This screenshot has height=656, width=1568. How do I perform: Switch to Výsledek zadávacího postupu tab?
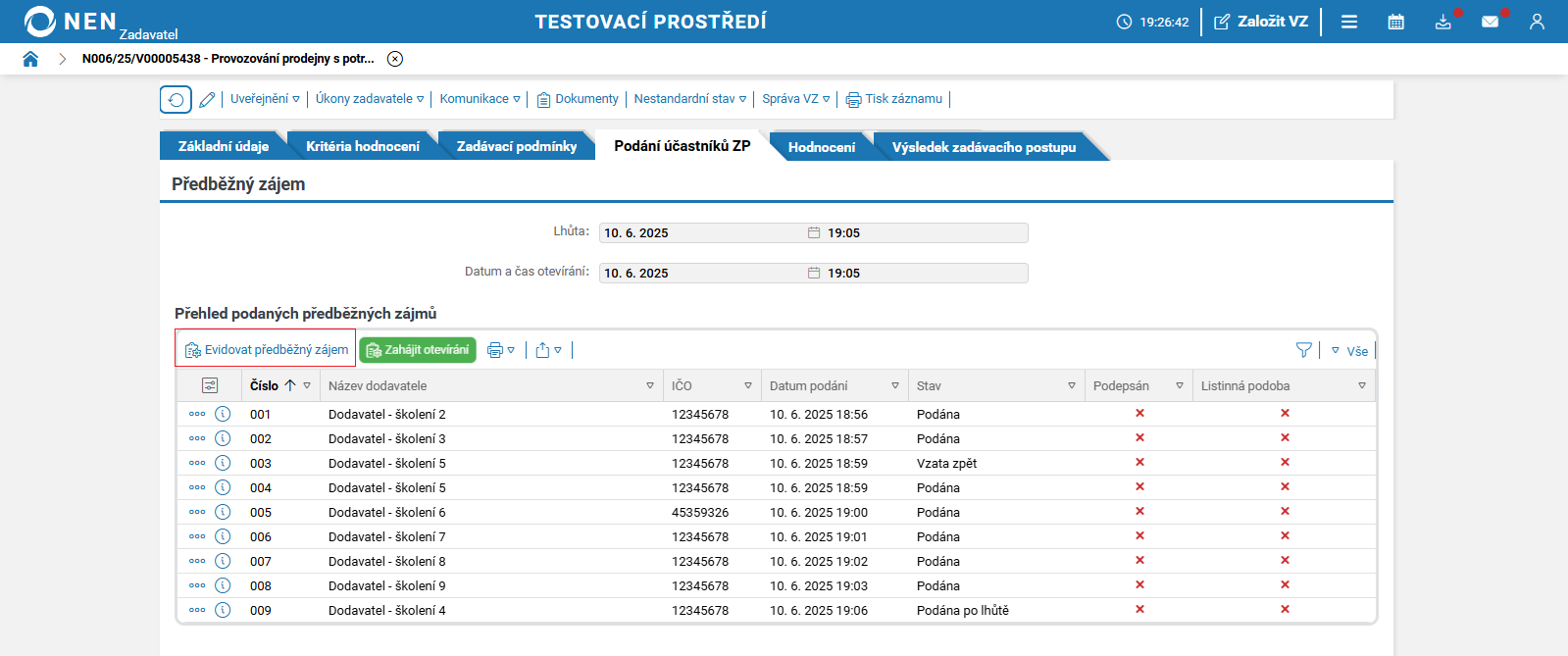(984, 147)
